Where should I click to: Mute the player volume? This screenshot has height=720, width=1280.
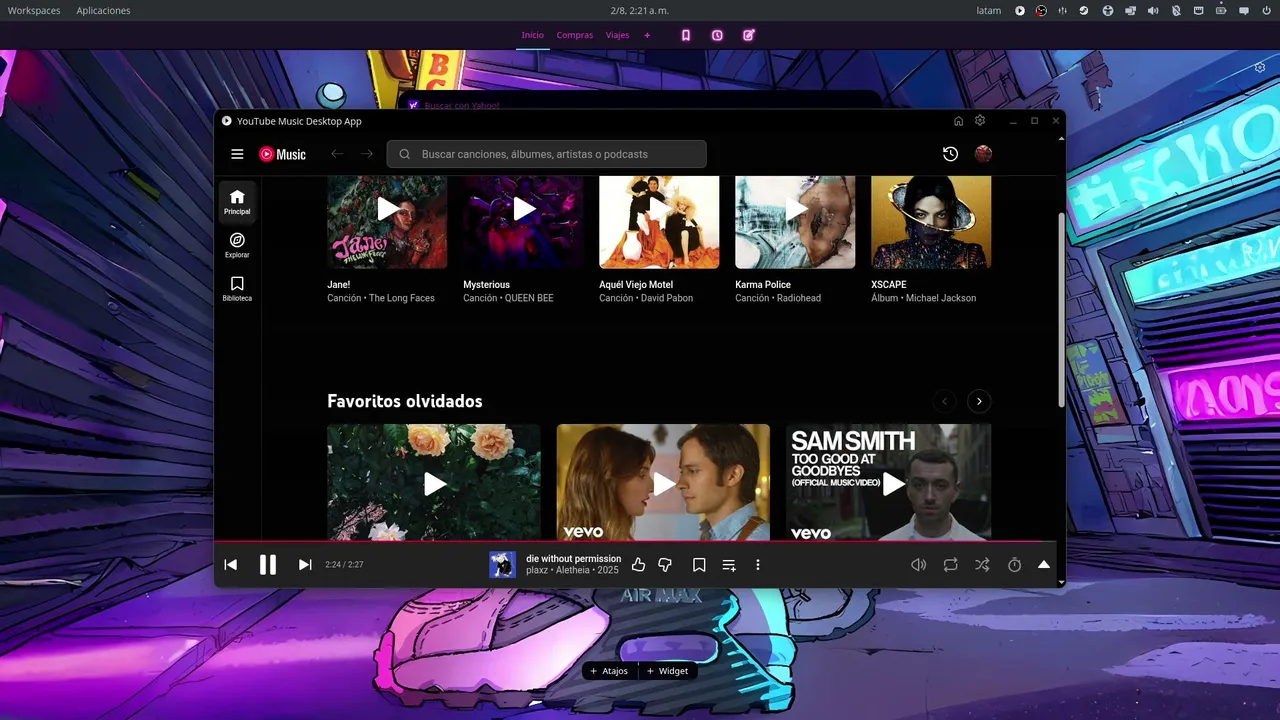click(918, 565)
